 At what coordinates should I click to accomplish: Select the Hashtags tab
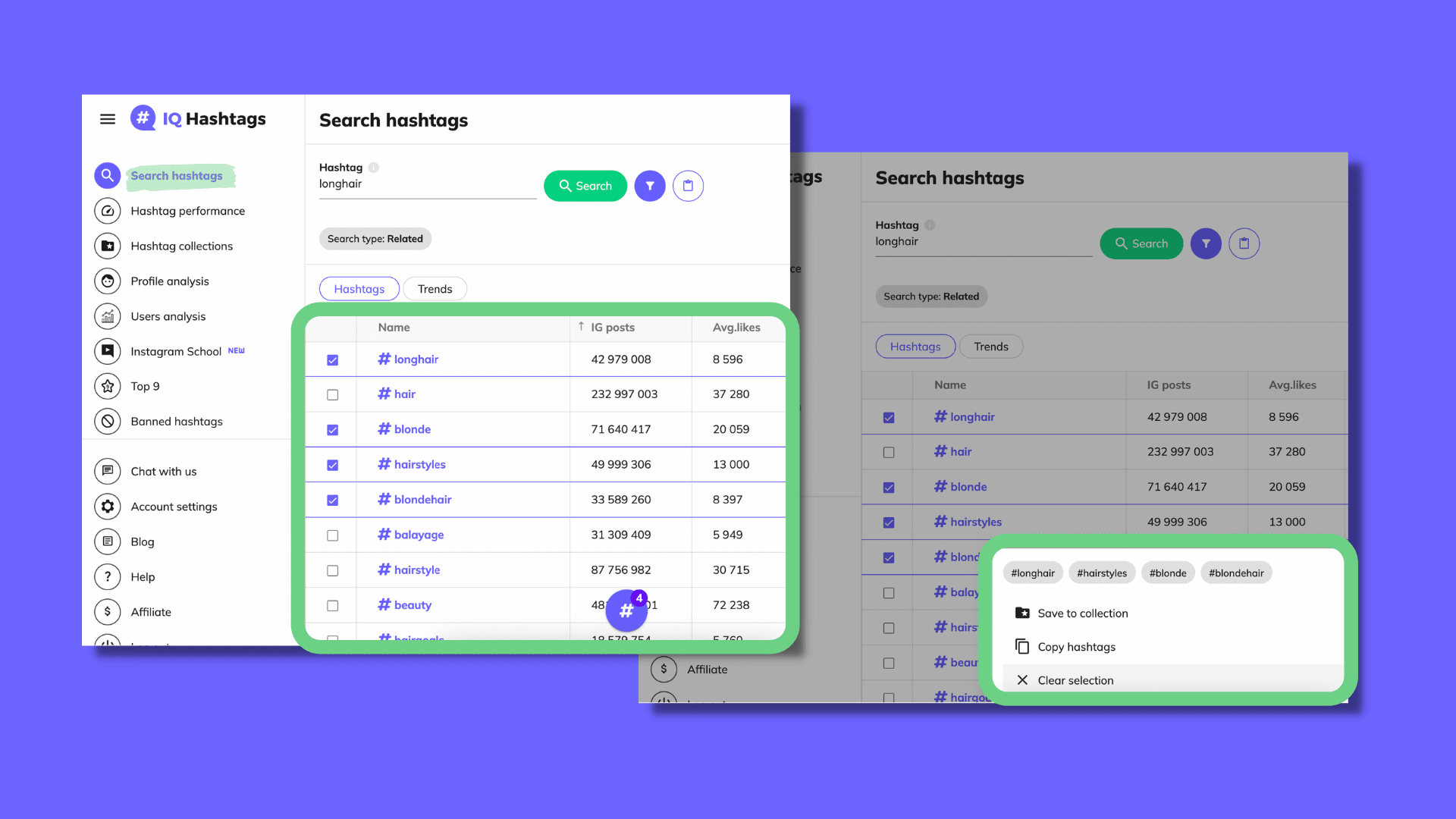point(359,288)
